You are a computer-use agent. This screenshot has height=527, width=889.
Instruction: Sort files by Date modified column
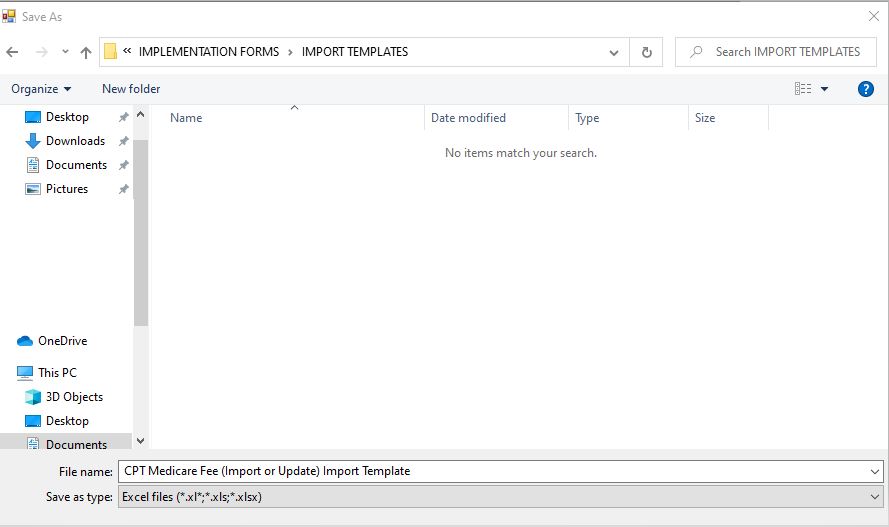point(468,118)
